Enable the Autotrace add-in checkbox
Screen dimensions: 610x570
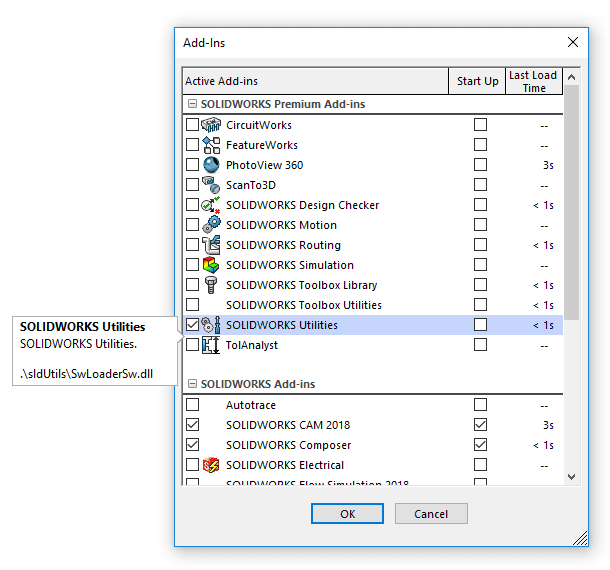(192, 405)
